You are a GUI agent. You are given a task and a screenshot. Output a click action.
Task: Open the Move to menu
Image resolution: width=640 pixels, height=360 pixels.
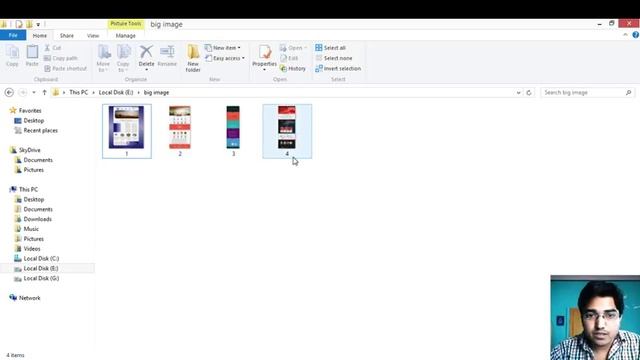[103, 58]
